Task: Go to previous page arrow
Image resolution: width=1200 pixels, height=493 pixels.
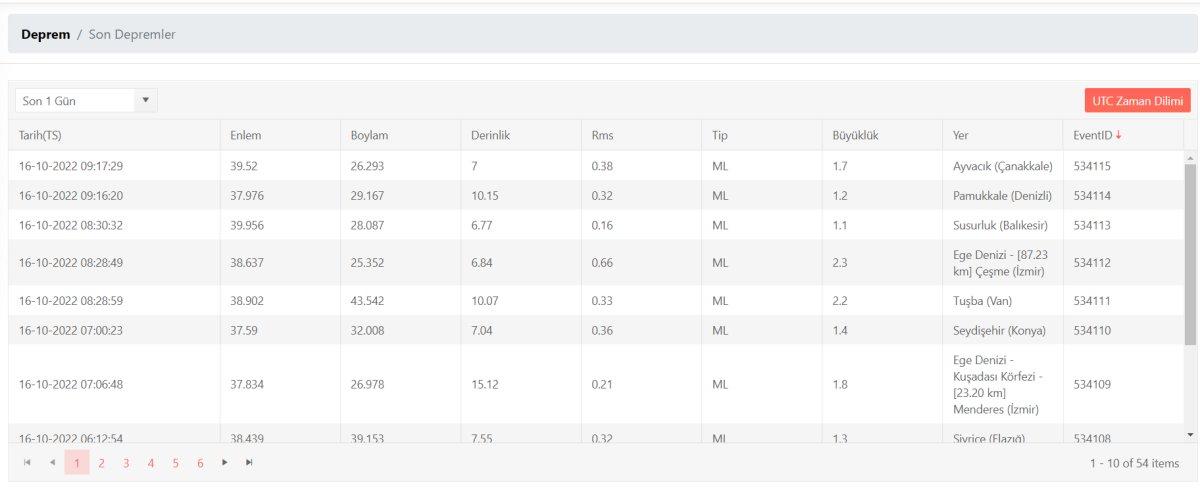Action: pyautogui.click(x=52, y=462)
